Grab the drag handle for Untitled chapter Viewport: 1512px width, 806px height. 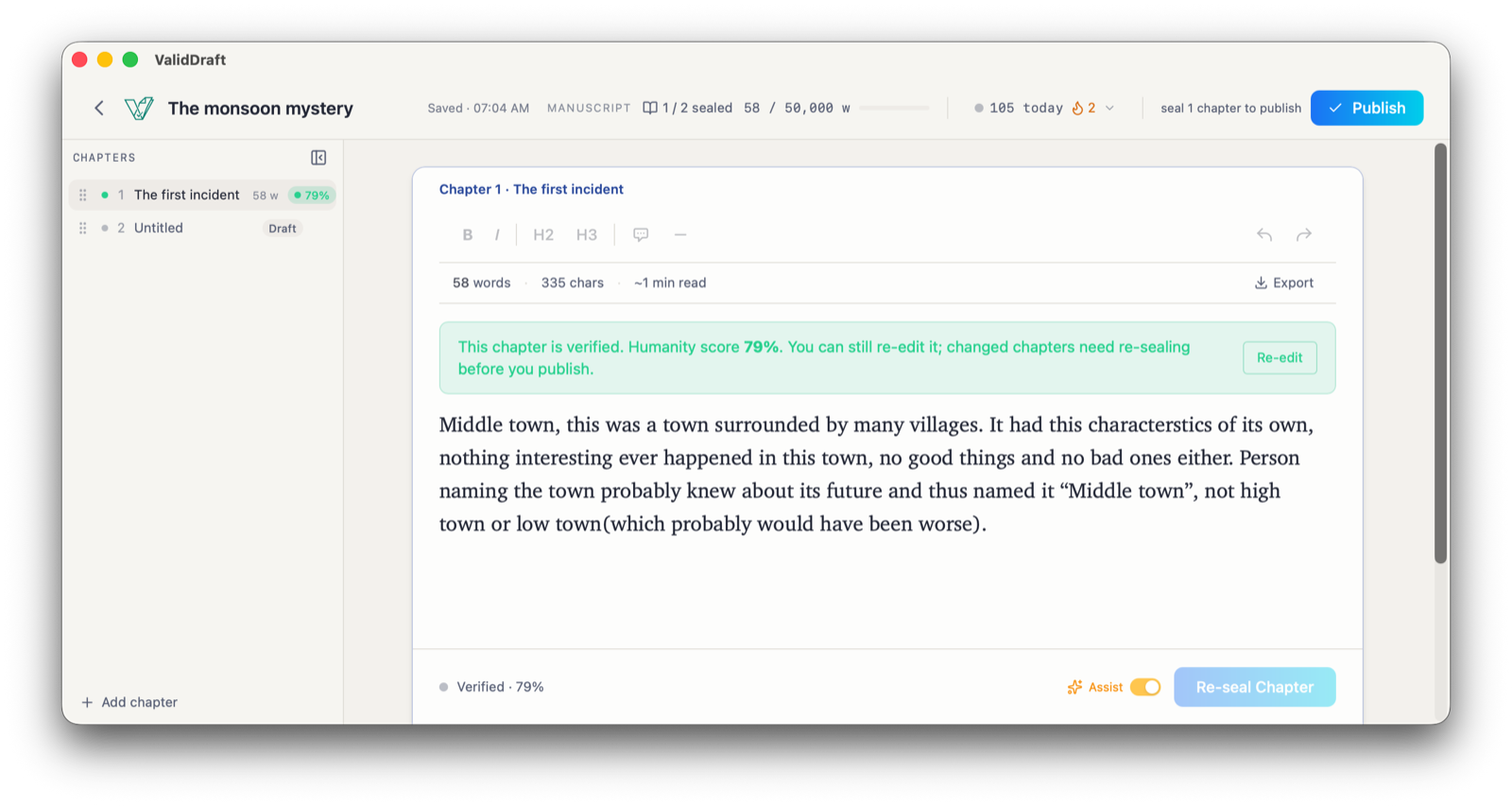[83, 228]
